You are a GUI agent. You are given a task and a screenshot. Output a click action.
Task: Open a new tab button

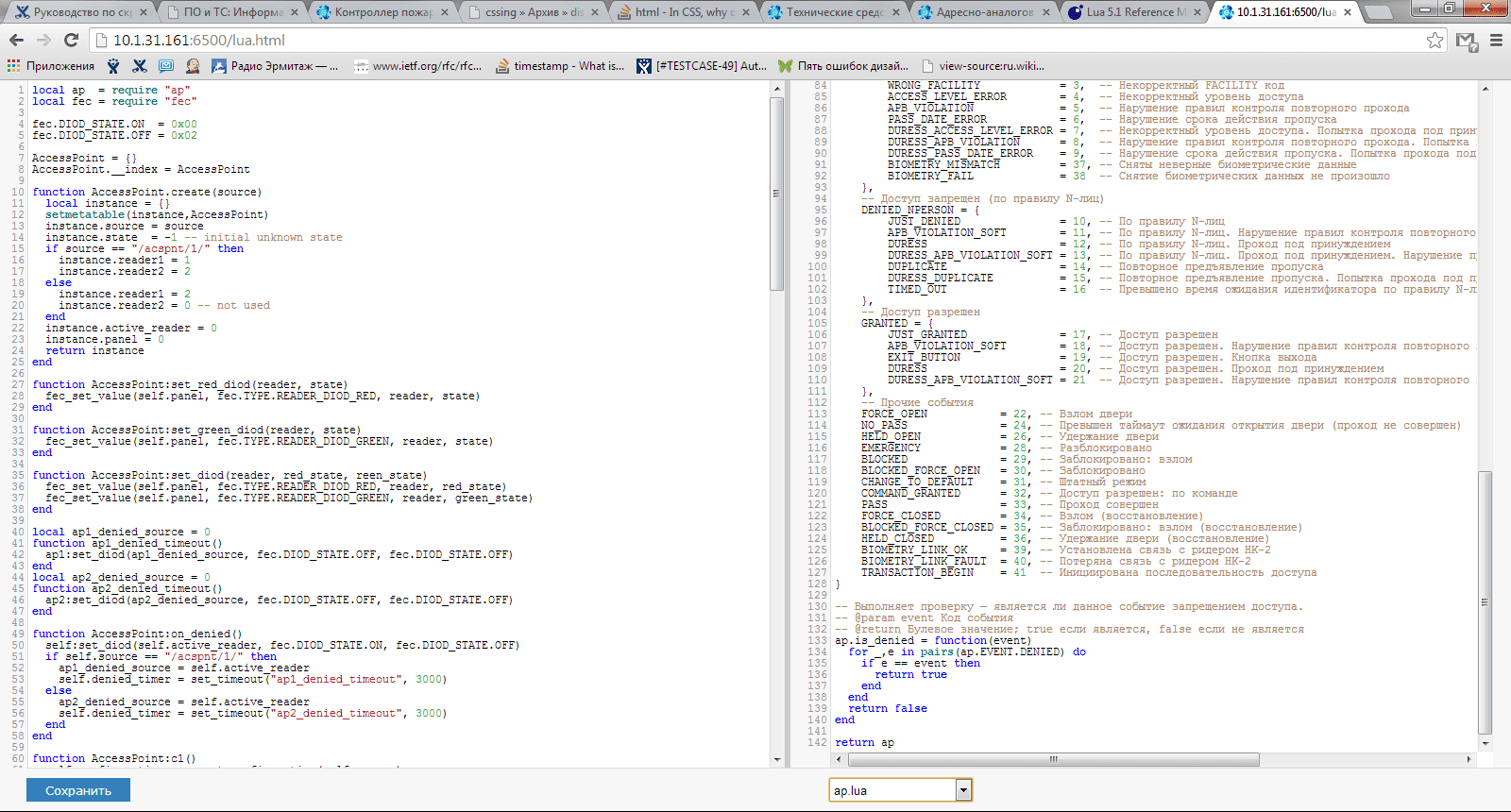1380,12
